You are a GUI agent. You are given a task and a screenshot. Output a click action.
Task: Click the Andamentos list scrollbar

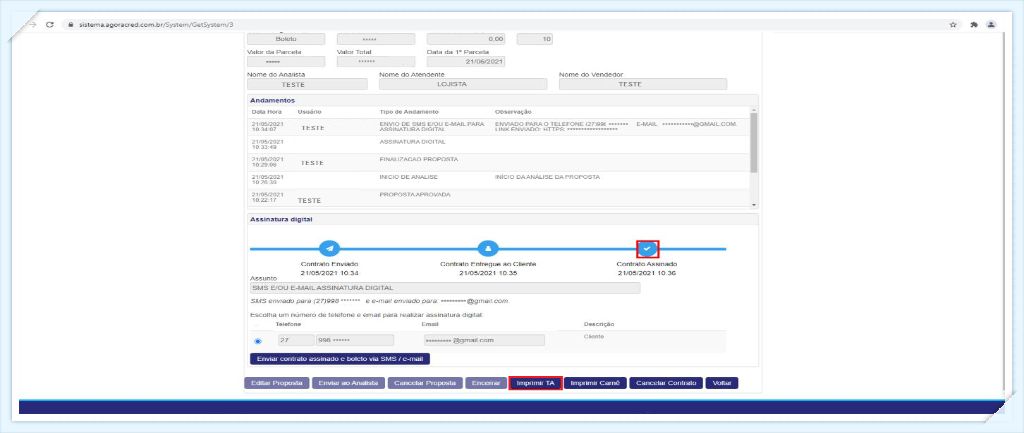click(754, 142)
